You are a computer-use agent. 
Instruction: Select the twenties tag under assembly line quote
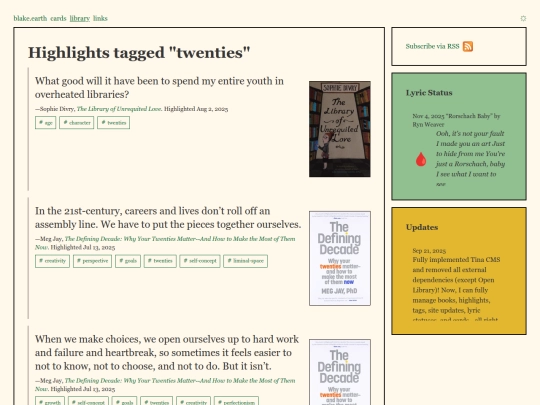tap(160, 261)
